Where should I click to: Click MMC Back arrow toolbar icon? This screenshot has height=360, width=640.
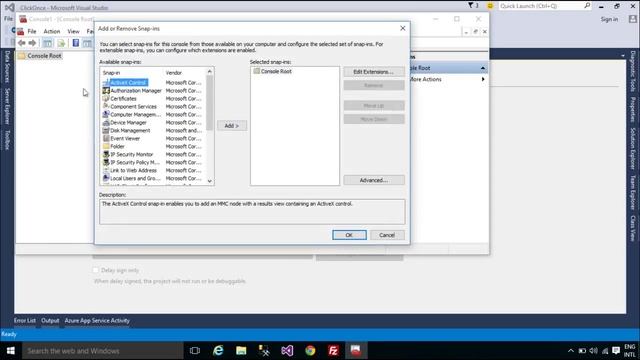(21, 43)
